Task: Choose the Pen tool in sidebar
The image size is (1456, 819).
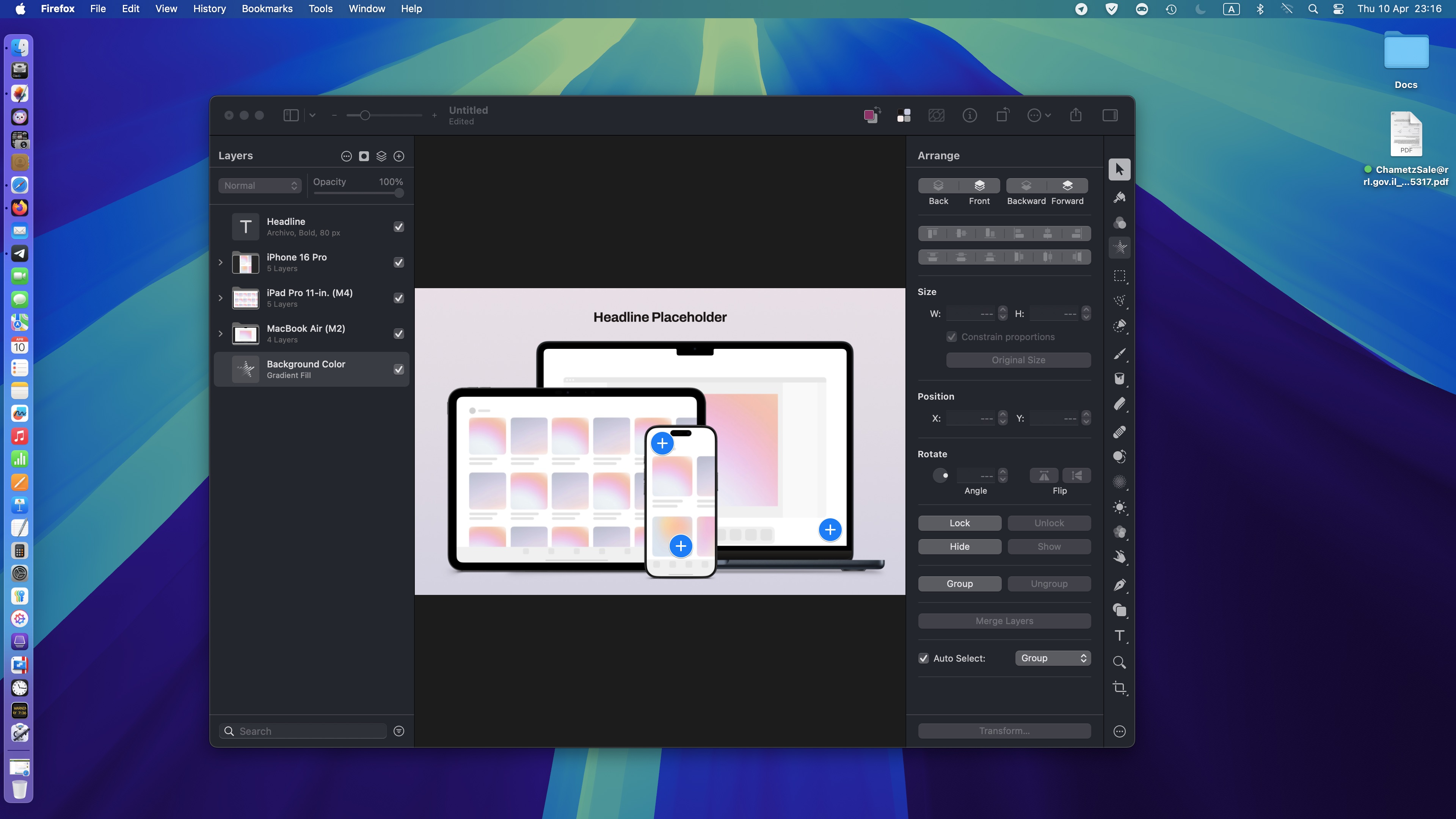Action: tap(1119, 584)
